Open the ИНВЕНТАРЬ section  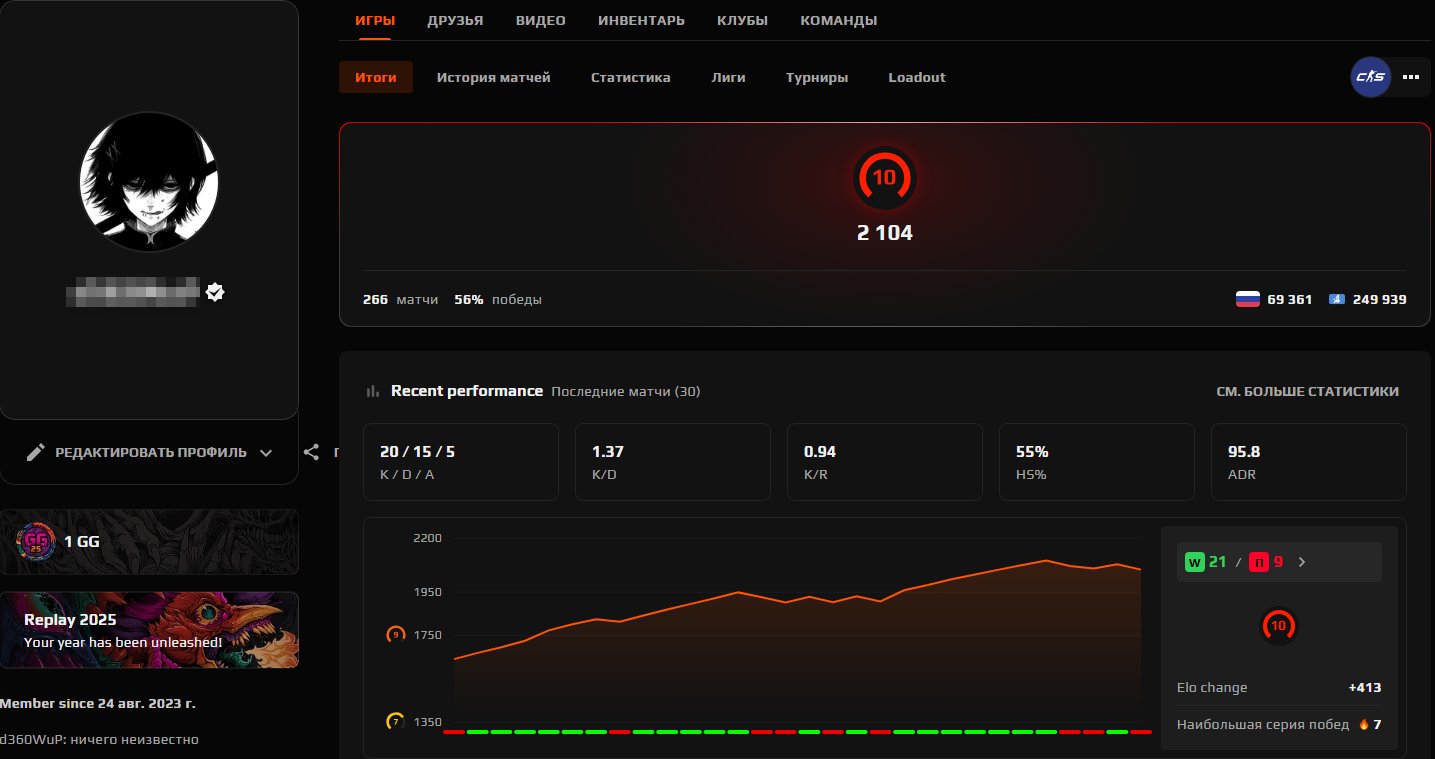click(641, 19)
